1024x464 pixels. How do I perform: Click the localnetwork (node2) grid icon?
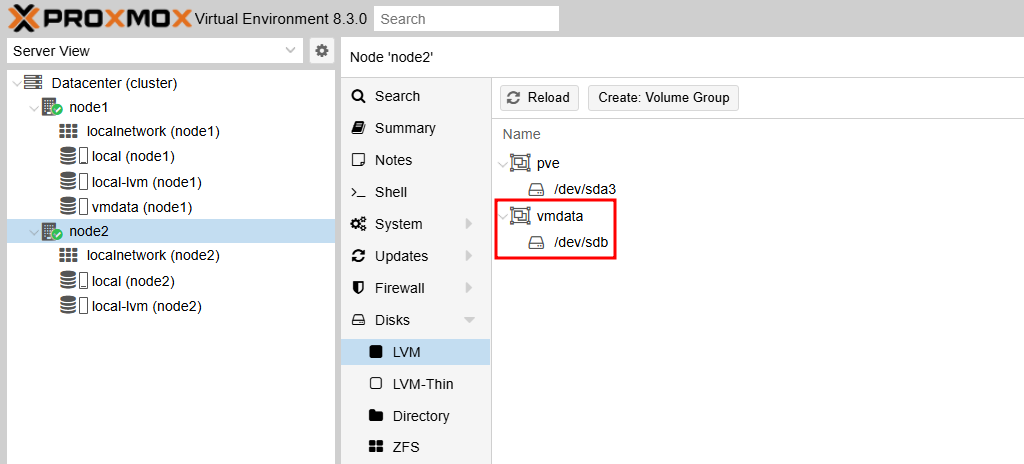68,256
